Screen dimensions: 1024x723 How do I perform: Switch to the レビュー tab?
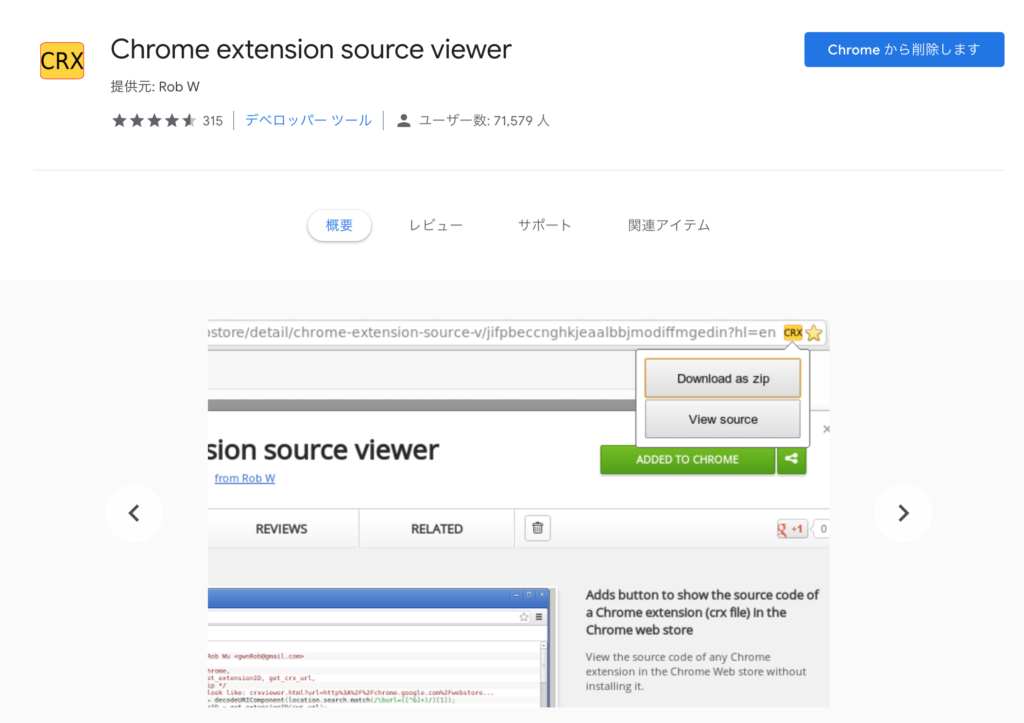click(x=436, y=225)
